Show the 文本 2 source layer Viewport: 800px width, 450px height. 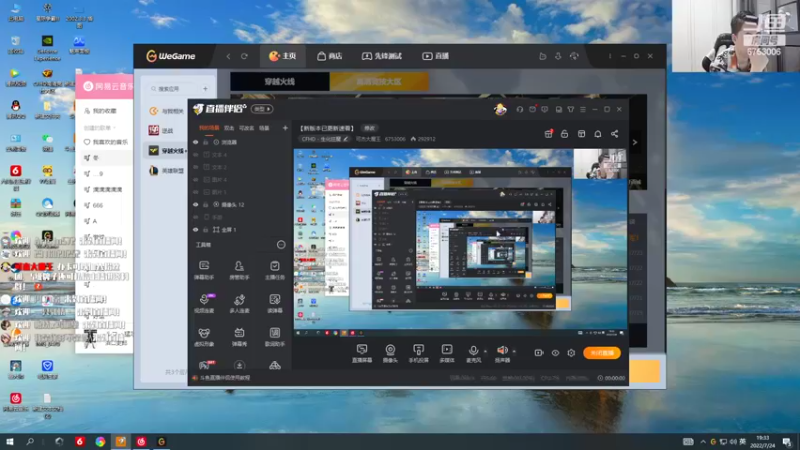pos(195,167)
